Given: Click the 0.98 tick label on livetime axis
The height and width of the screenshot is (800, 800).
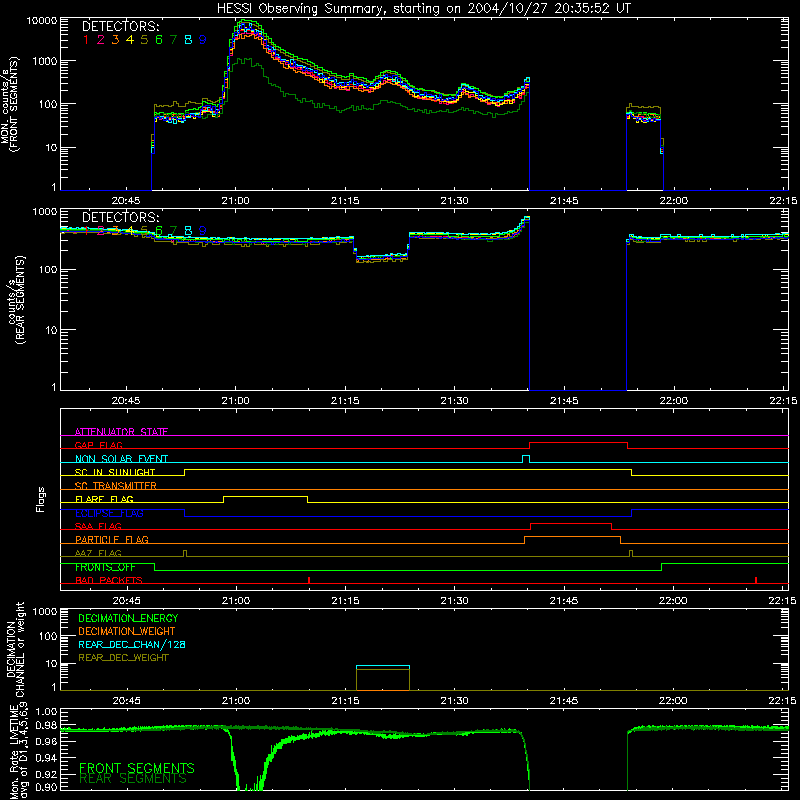Looking at the screenshot, I should coord(46,725).
